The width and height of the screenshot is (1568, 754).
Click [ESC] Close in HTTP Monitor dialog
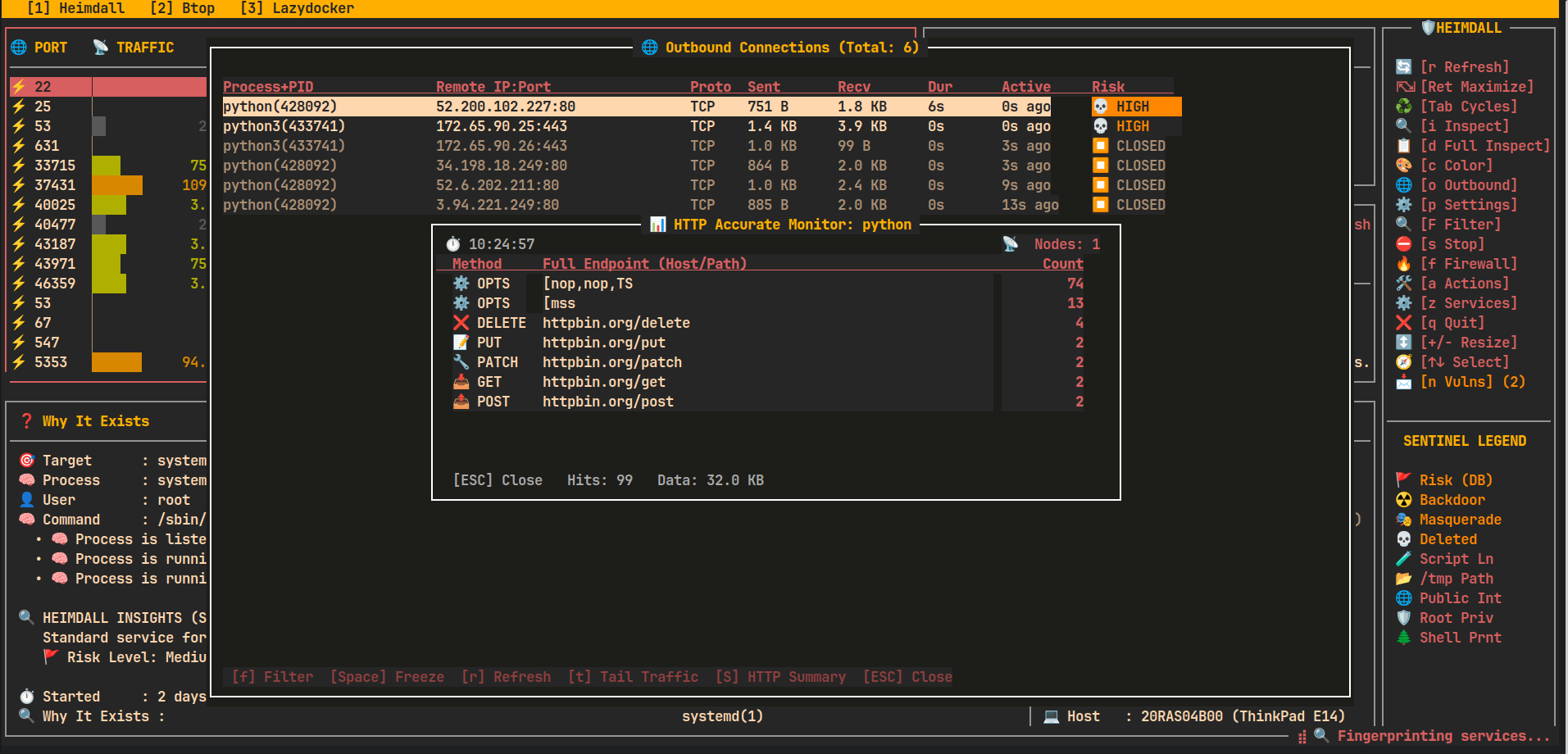tap(498, 480)
